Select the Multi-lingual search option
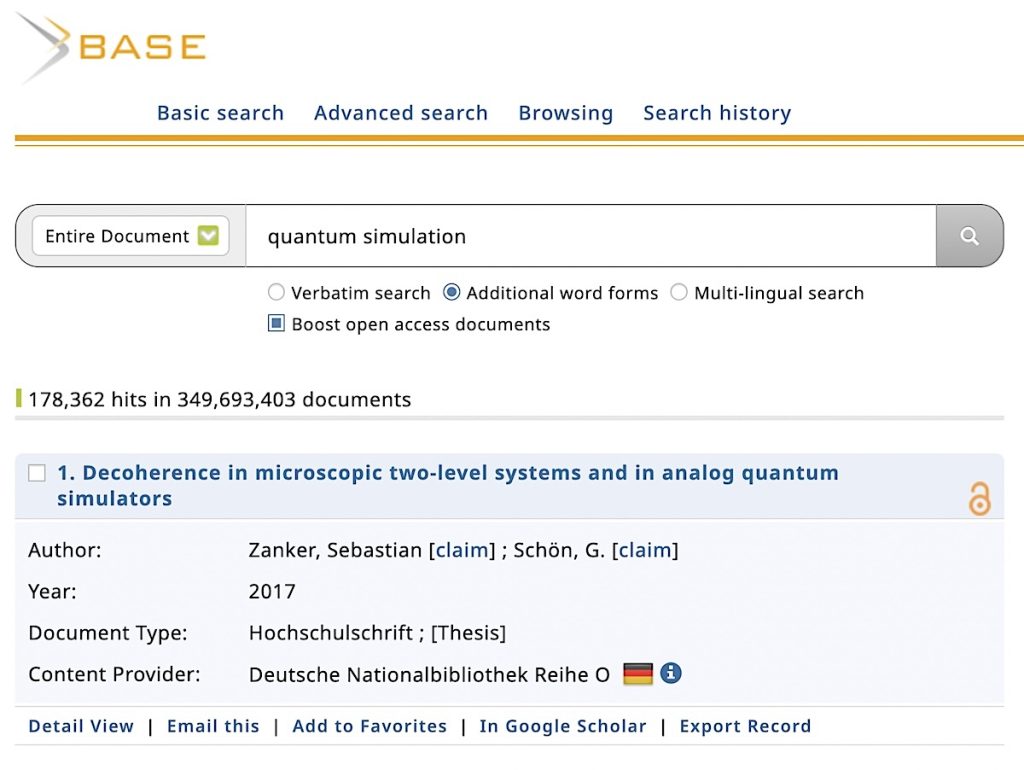Screen dimensions: 1024x770 coord(680,292)
